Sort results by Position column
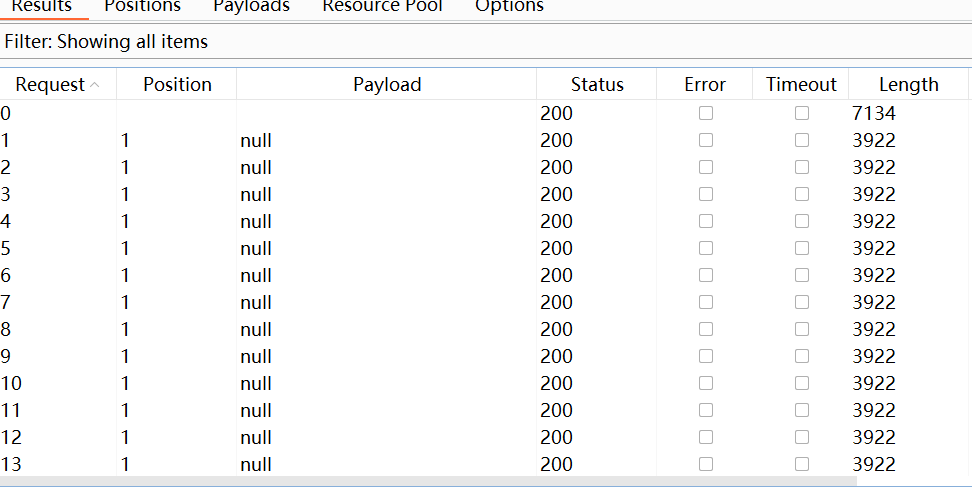 coord(177,85)
